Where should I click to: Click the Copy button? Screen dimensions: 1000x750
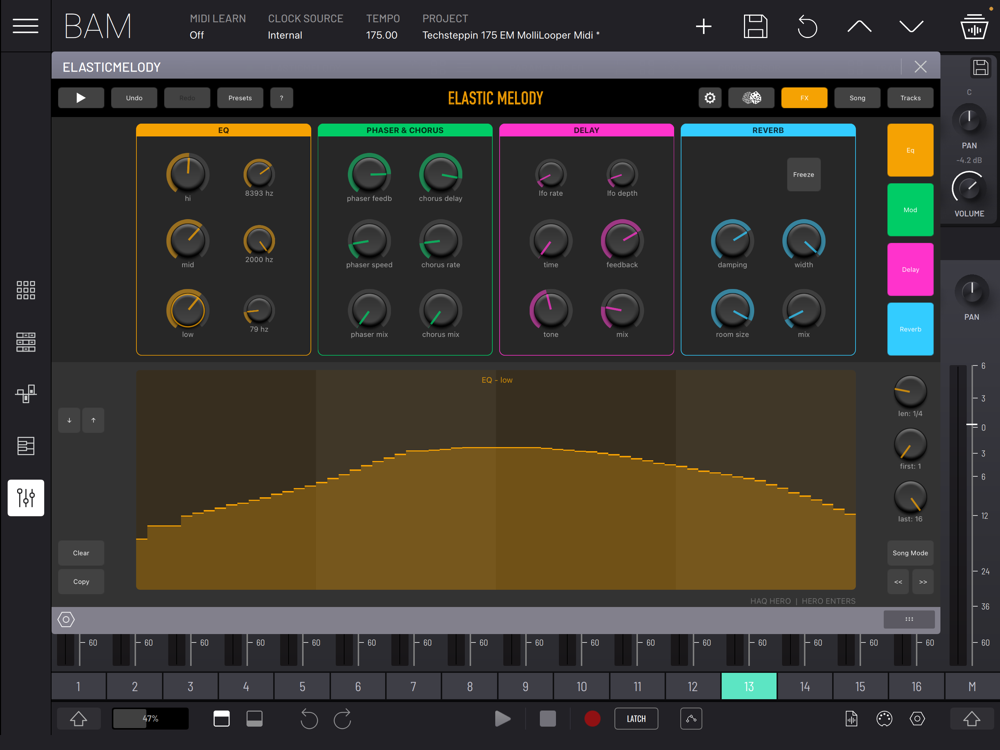(x=81, y=581)
